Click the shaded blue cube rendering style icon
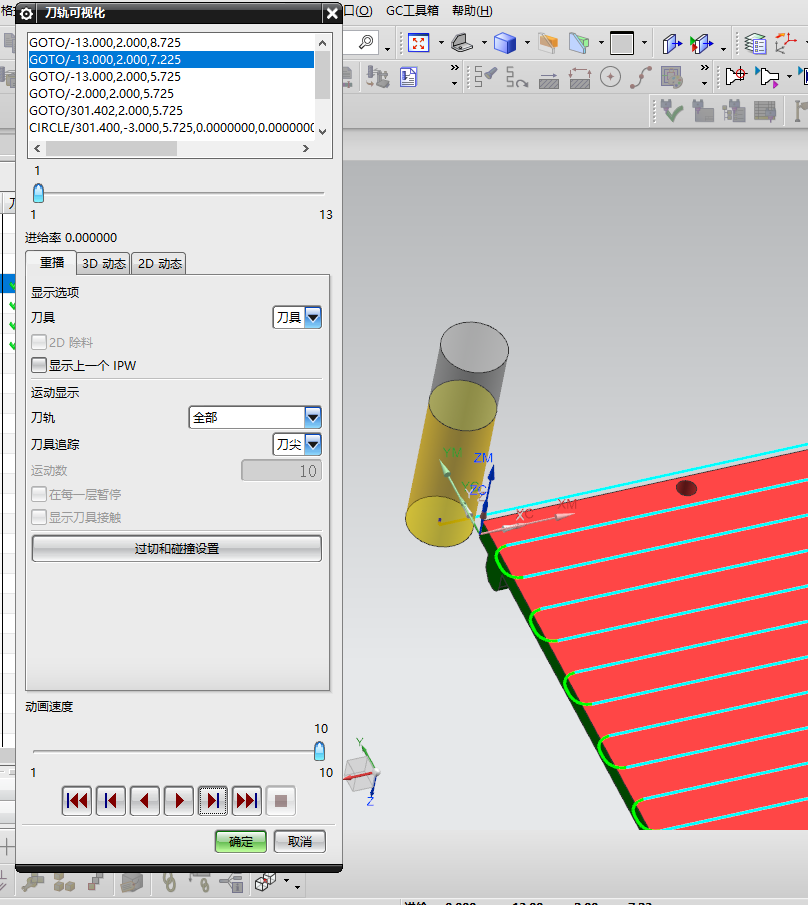This screenshot has width=808, height=905. [x=505, y=43]
